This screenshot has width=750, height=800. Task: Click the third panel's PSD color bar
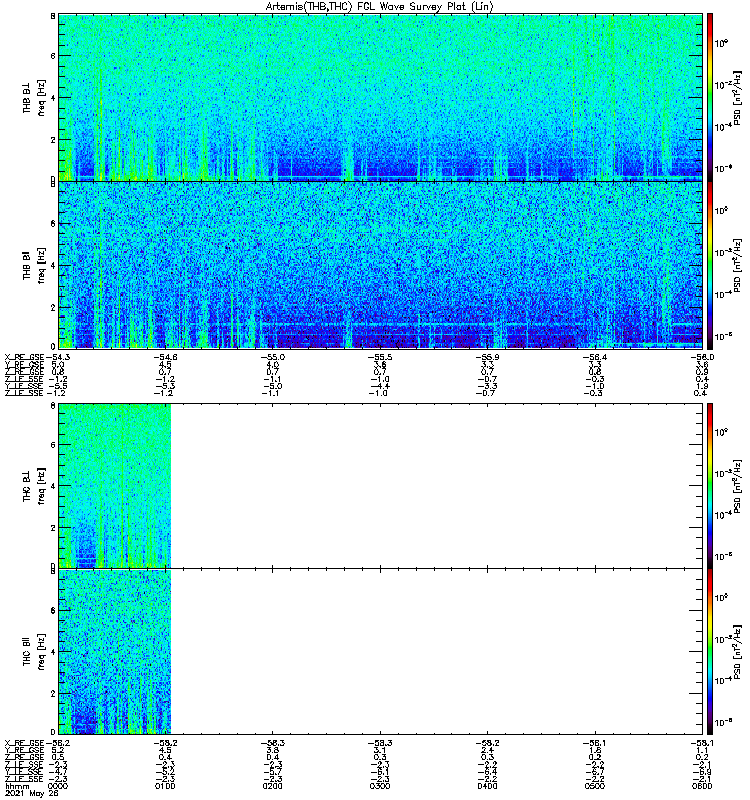click(710, 486)
